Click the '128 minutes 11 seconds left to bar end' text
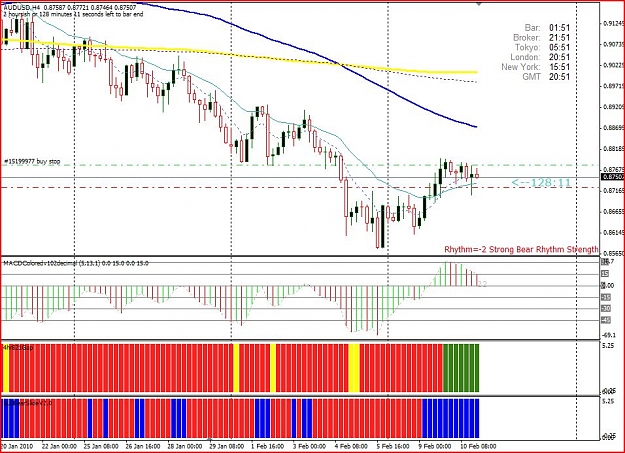Image resolution: width=625 pixels, height=453 pixels. pyautogui.click(x=90, y=14)
